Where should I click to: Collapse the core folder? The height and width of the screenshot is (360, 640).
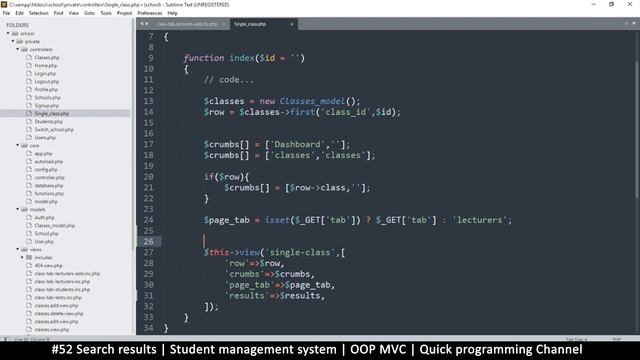pos(18,145)
